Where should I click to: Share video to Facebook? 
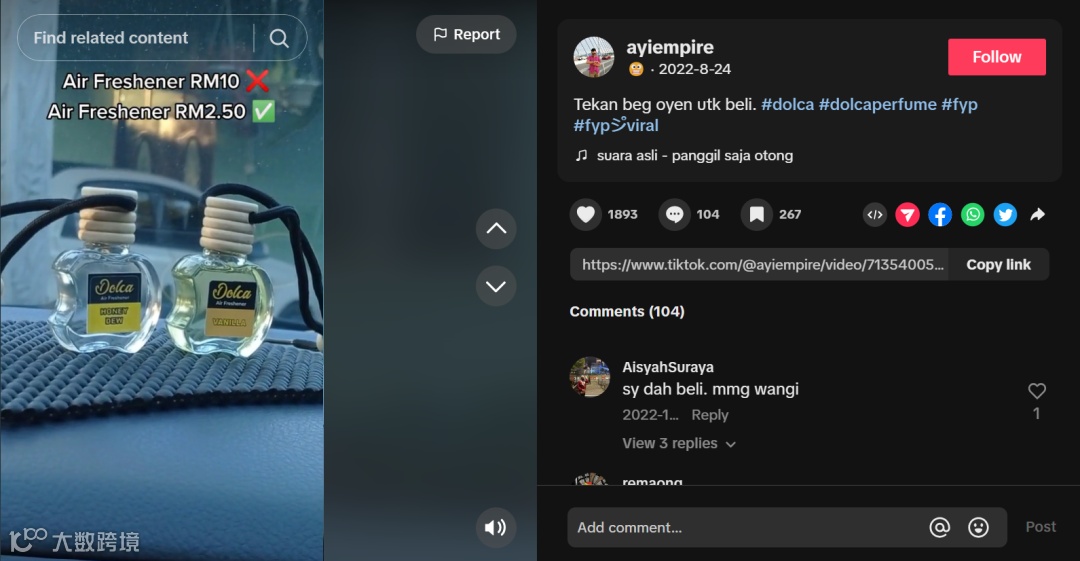[x=940, y=214]
